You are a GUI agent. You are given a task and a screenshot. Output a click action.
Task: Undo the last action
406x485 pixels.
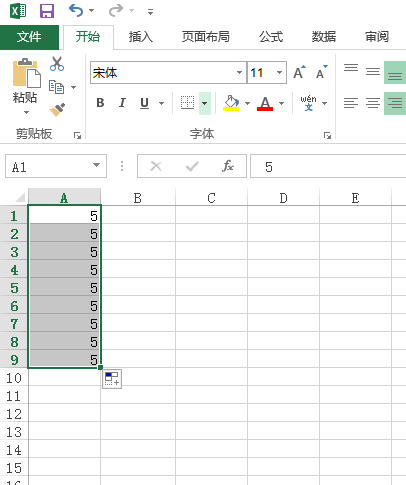(x=76, y=11)
